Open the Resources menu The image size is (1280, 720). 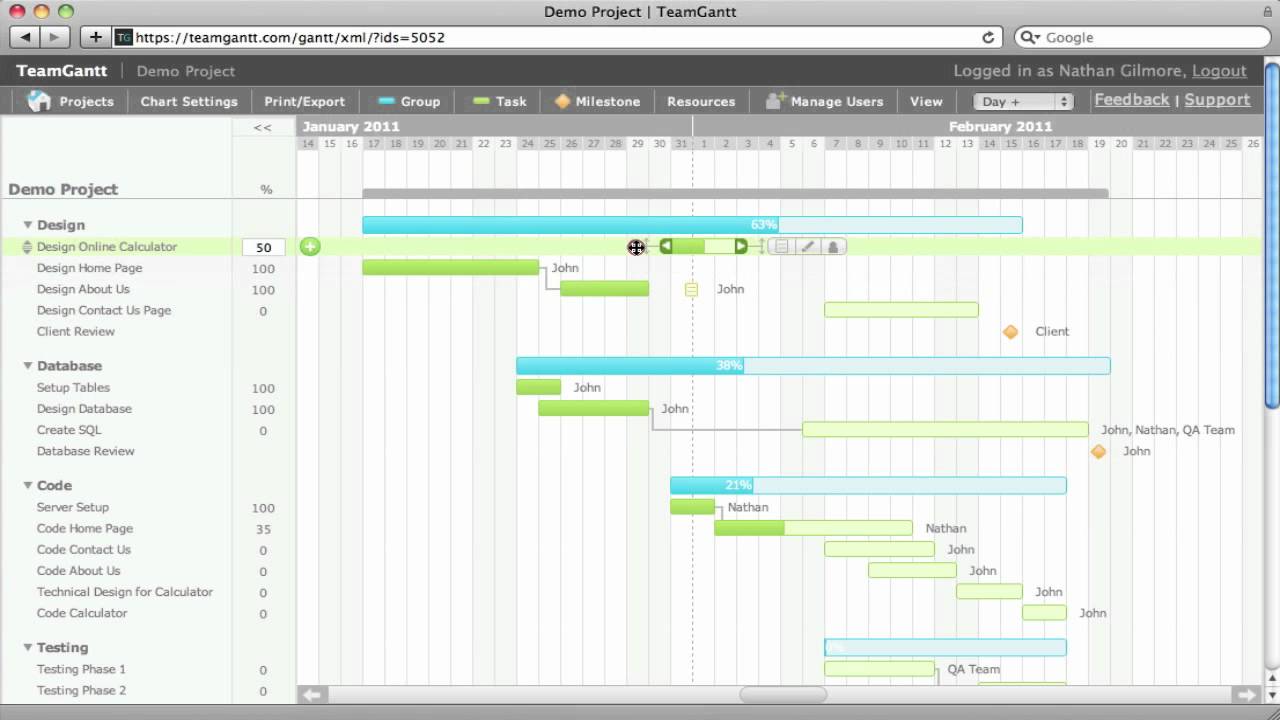[x=701, y=101]
